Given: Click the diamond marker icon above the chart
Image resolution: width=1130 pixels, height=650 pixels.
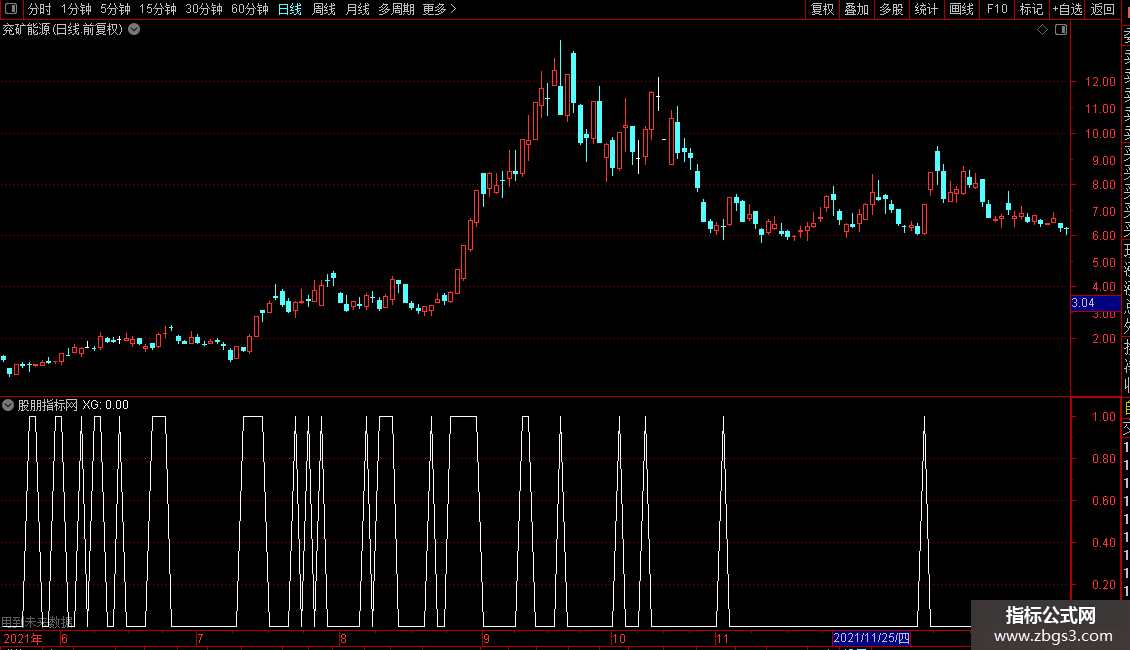Looking at the screenshot, I should click(1042, 30).
